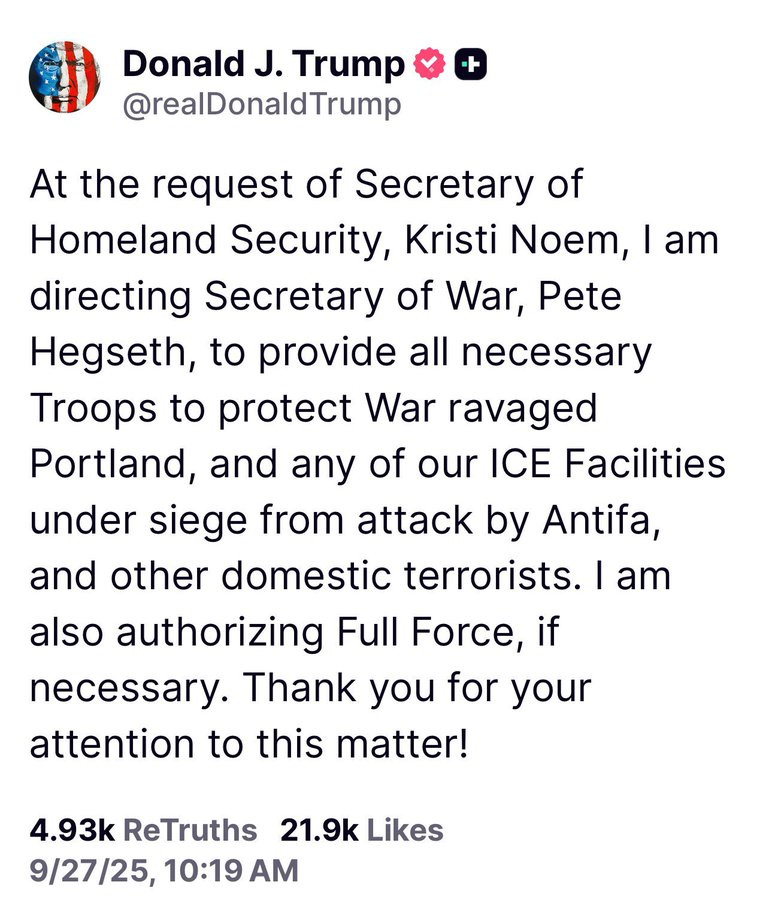Open the Donald J. Trump display name

click(264, 66)
